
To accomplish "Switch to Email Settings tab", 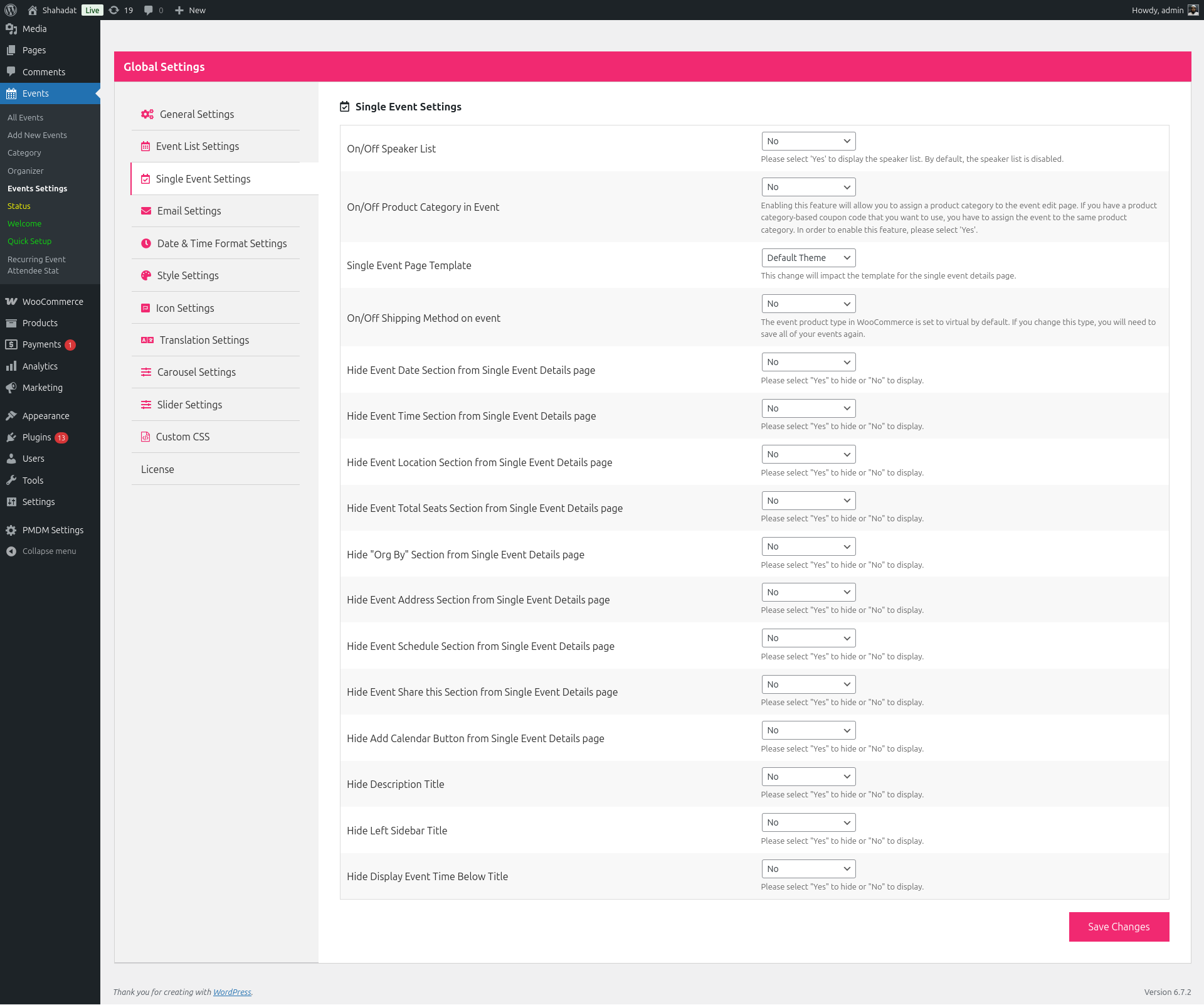I will click(216, 211).
